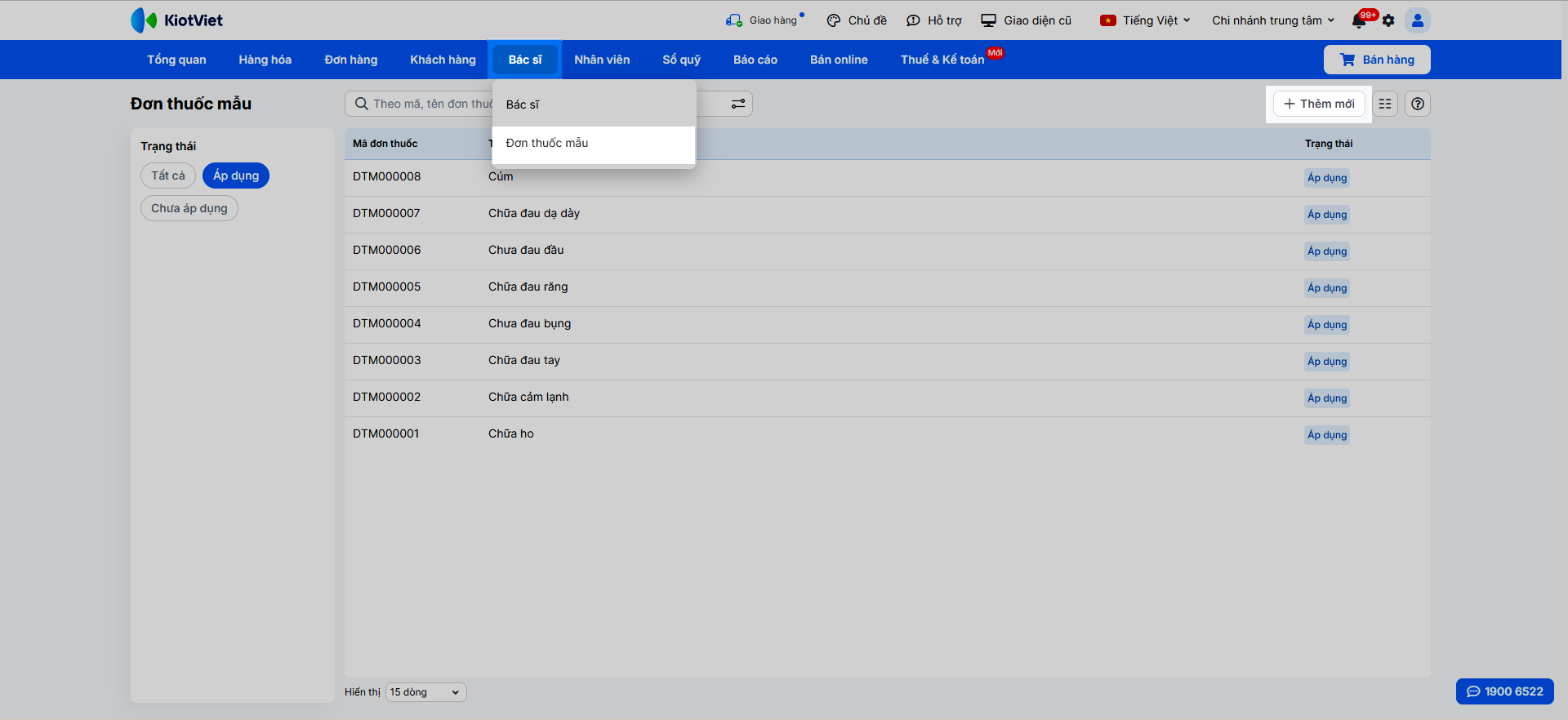
Task: Select the Chữa đau răng row name
Action: pyautogui.click(x=528, y=287)
